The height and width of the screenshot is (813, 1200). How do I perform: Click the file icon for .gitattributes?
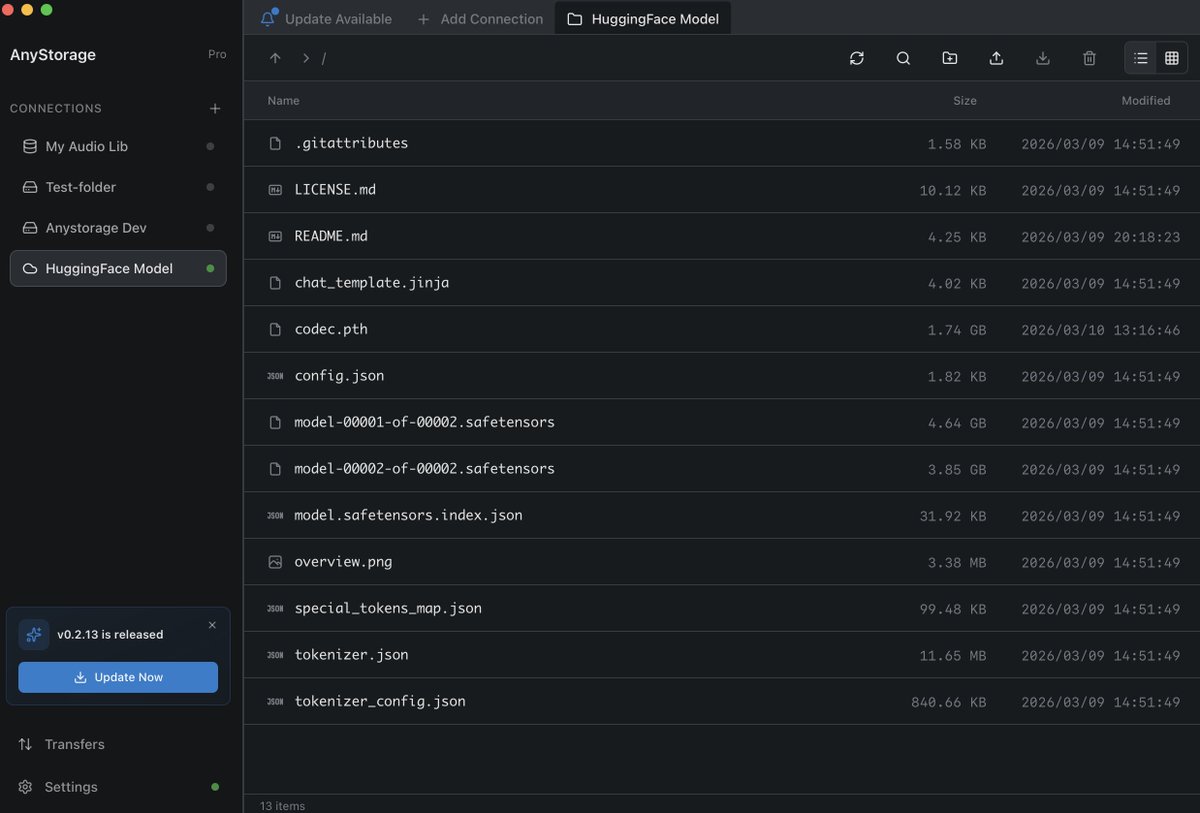click(275, 143)
